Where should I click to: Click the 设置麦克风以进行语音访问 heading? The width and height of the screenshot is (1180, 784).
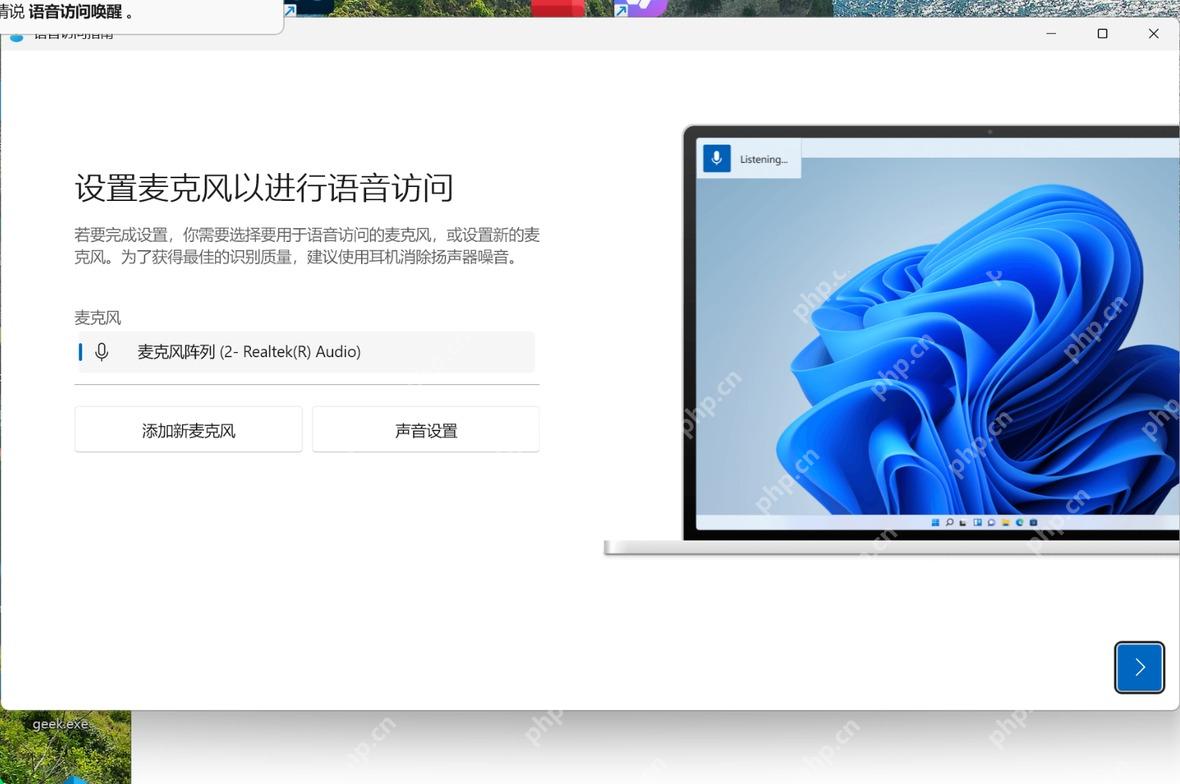click(x=264, y=187)
